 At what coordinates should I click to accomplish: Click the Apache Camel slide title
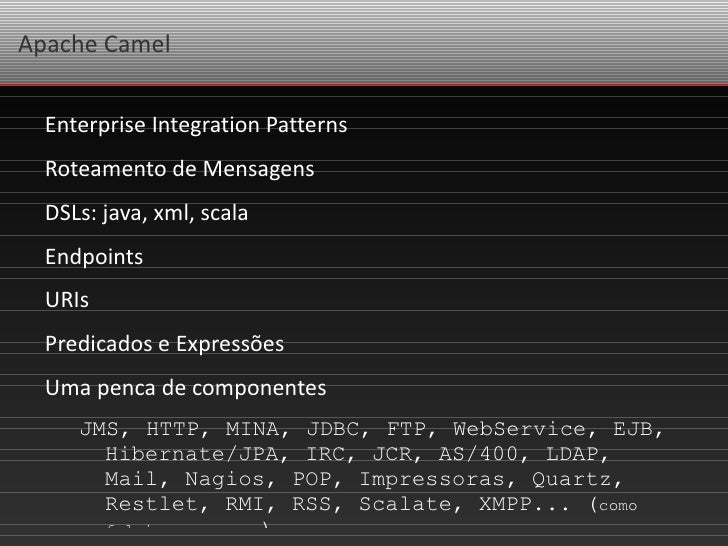(94, 45)
